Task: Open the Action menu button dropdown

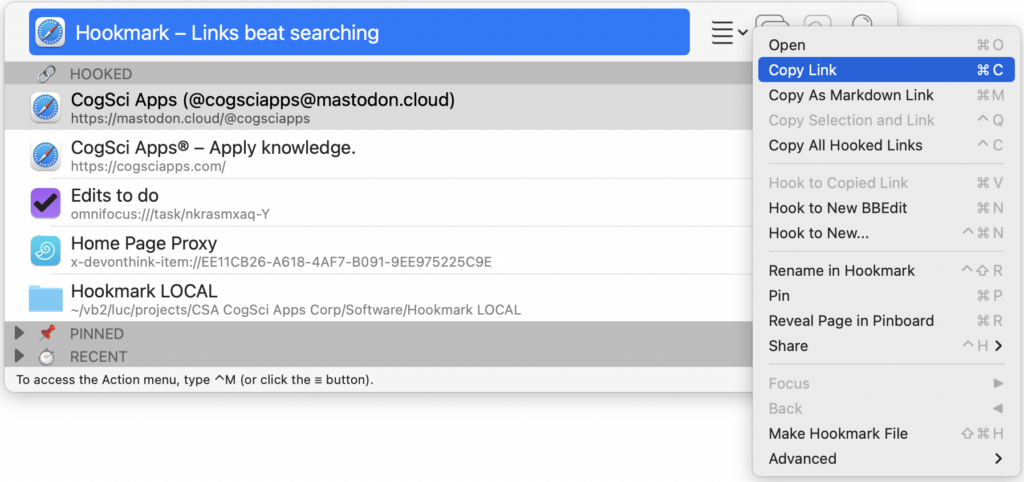Action: point(729,33)
